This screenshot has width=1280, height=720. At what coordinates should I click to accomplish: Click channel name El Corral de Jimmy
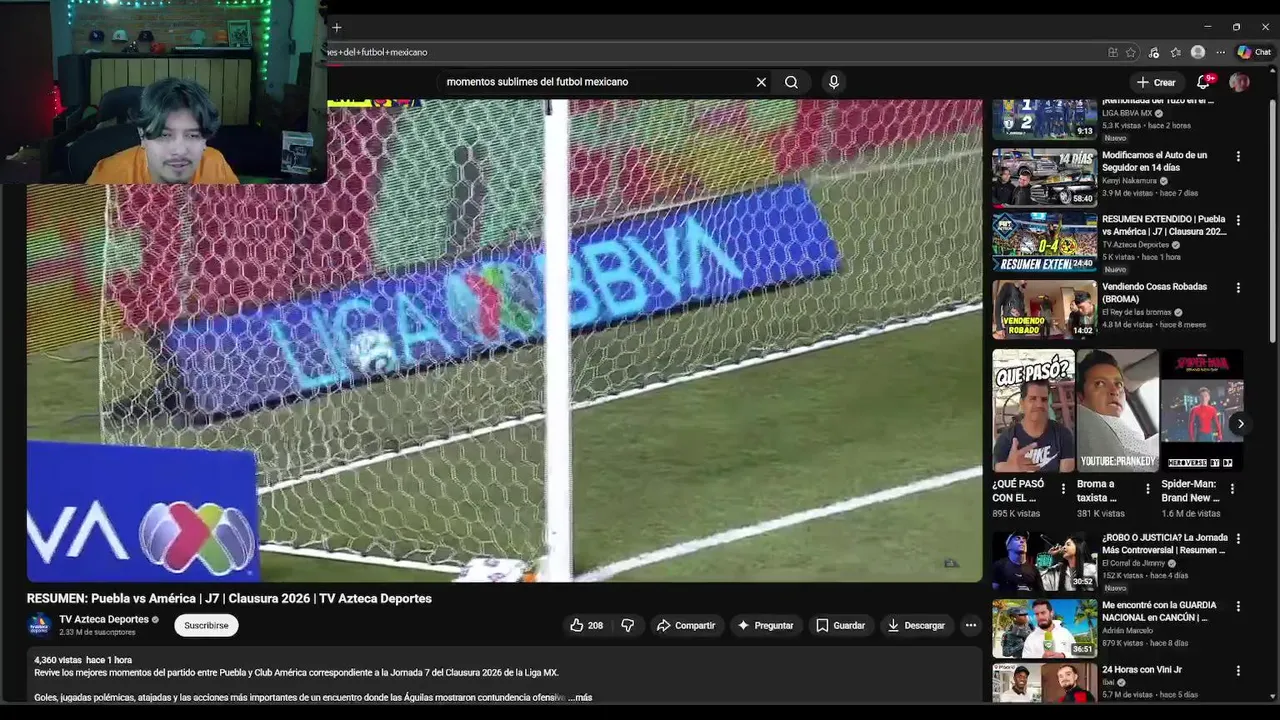[x=1135, y=563]
